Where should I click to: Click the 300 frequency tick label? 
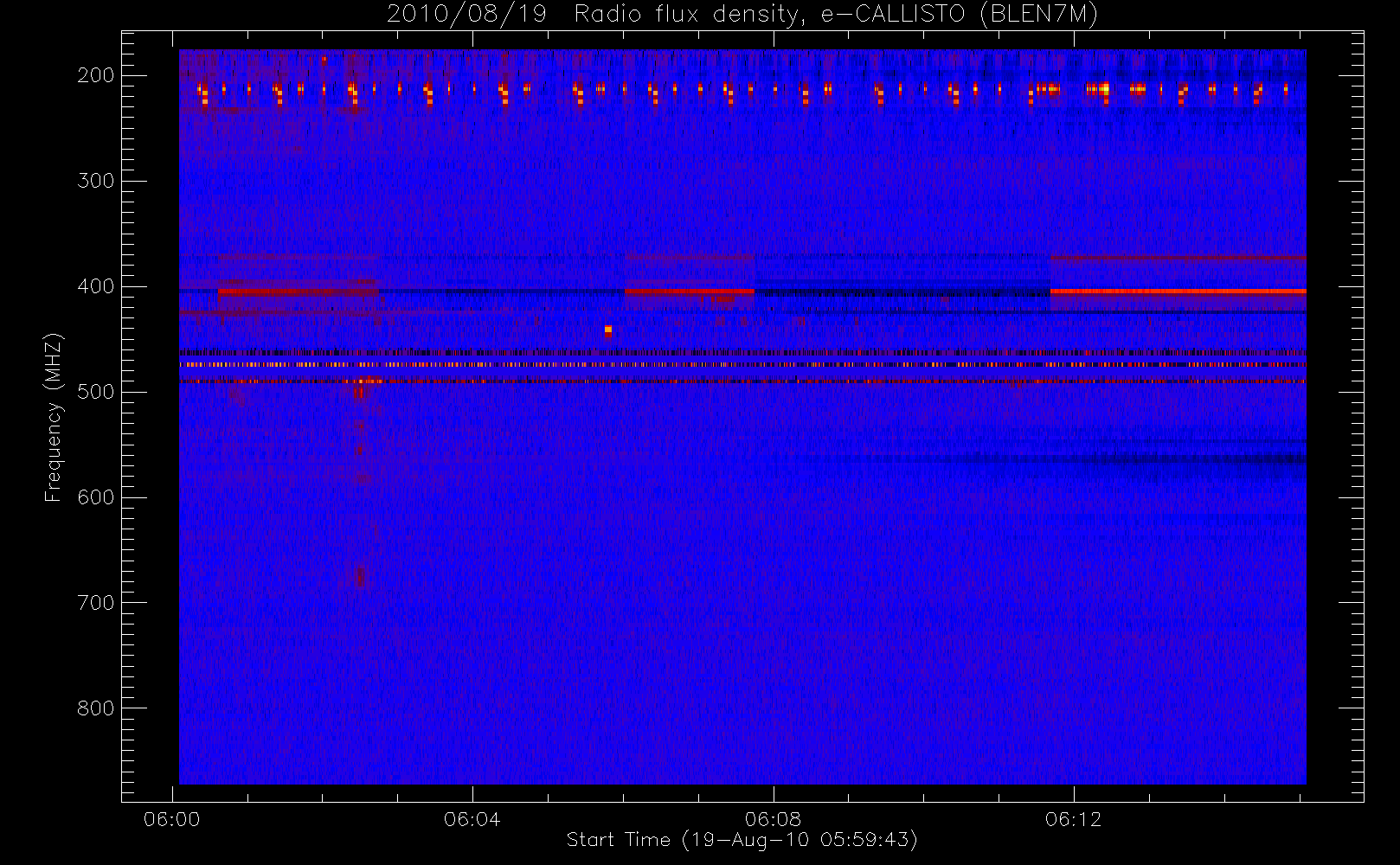[x=96, y=181]
